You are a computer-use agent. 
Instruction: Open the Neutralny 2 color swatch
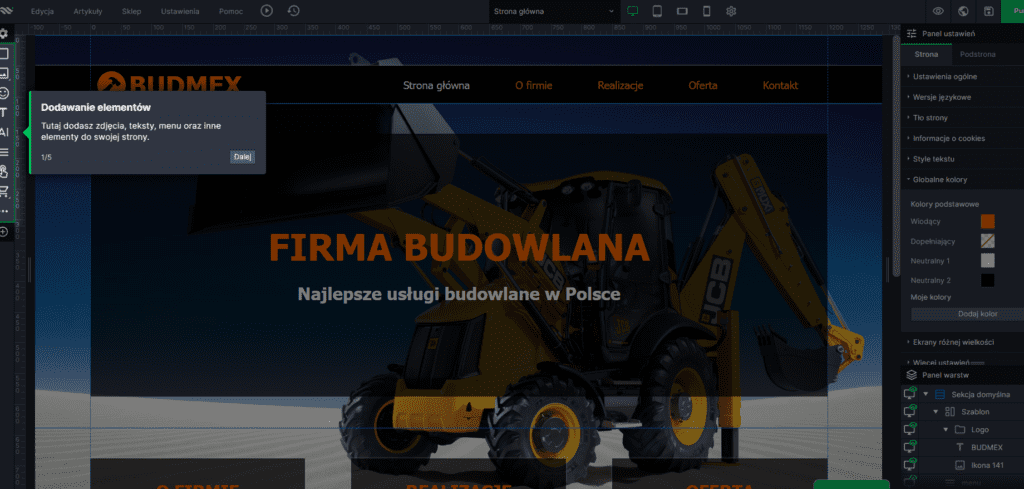[x=987, y=280]
